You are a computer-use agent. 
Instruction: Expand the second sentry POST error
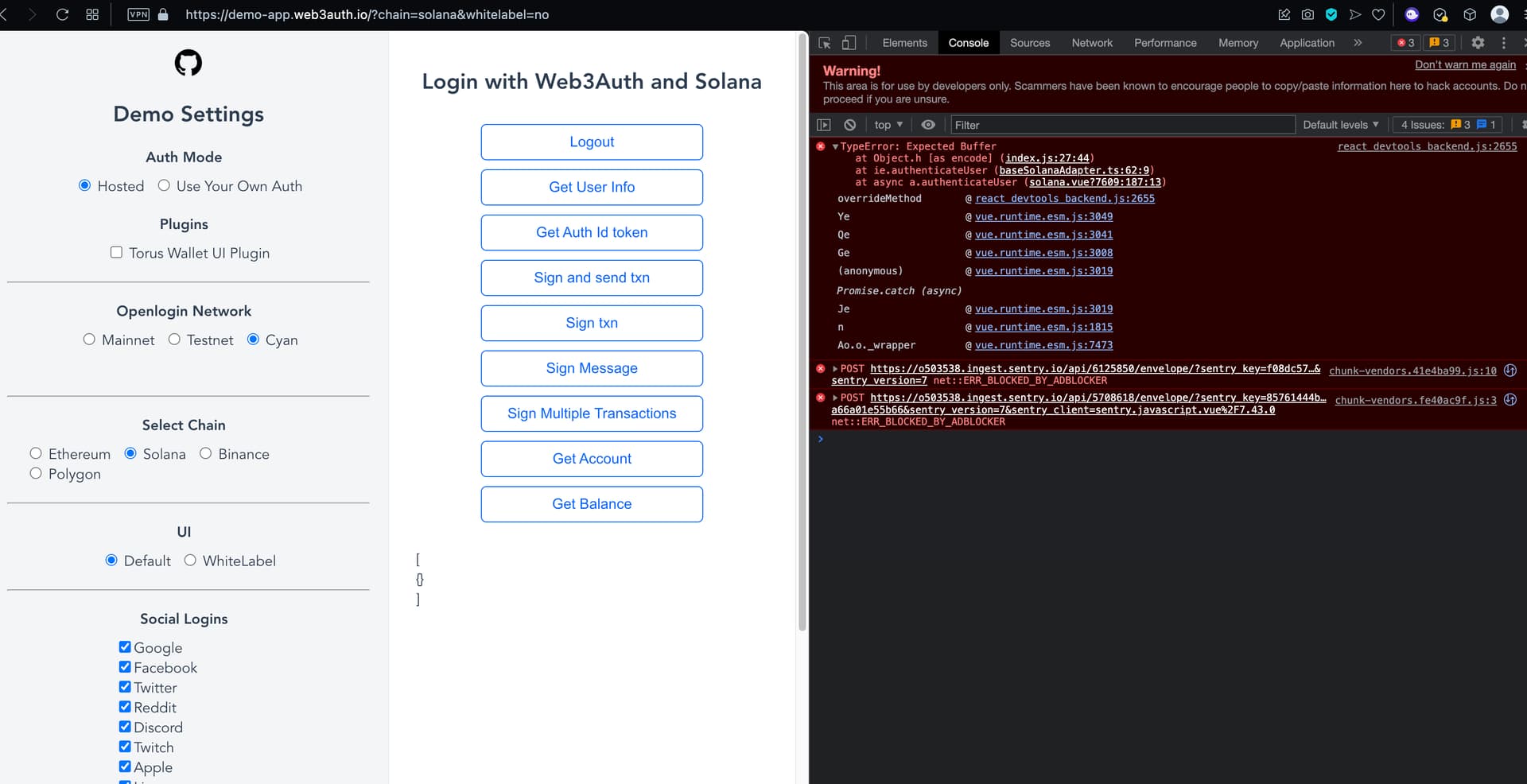pos(835,398)
